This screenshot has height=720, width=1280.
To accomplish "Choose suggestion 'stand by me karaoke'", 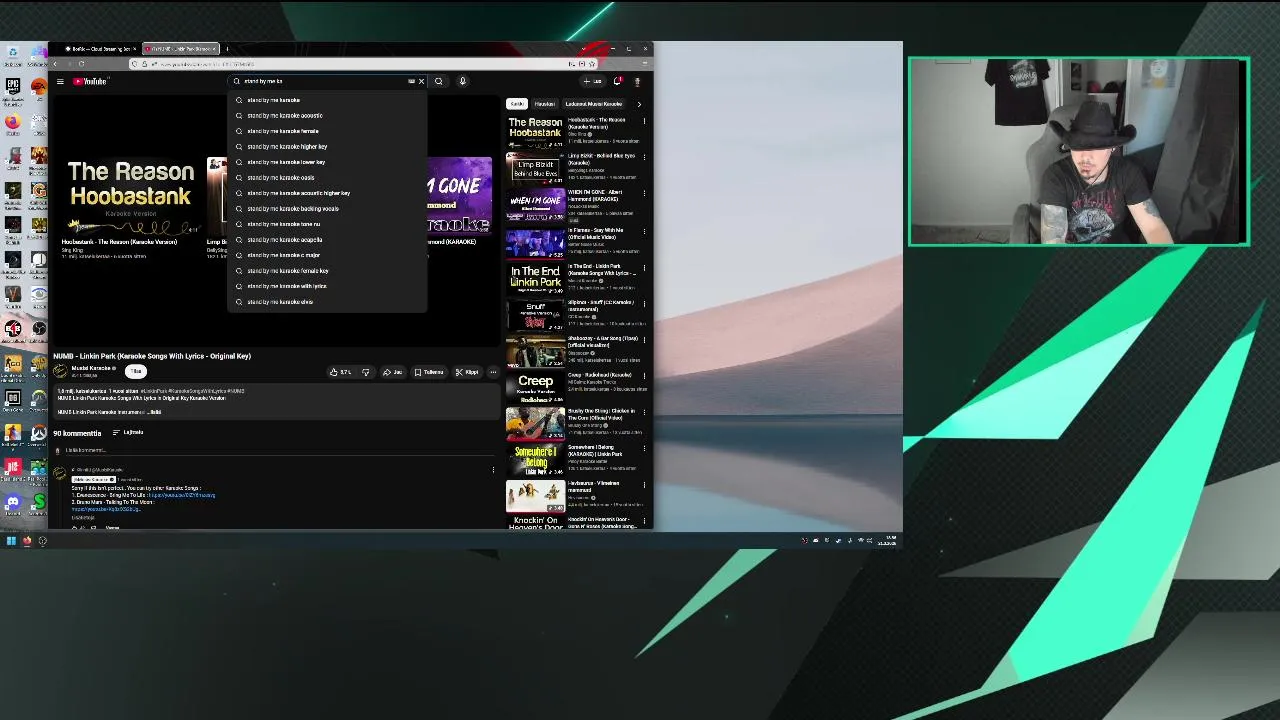I will coord(328,100).
